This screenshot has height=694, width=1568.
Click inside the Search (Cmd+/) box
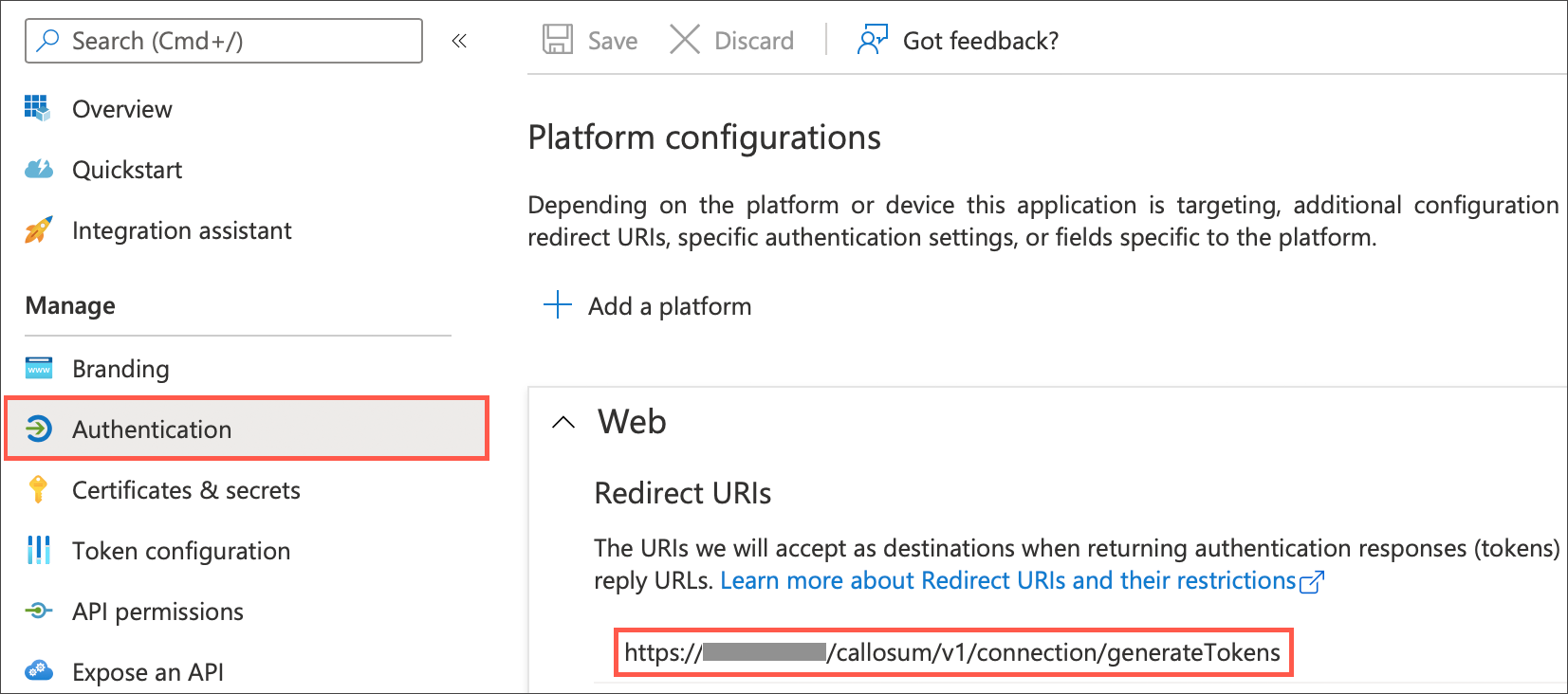pyautogui.click(x=223, y=41)
